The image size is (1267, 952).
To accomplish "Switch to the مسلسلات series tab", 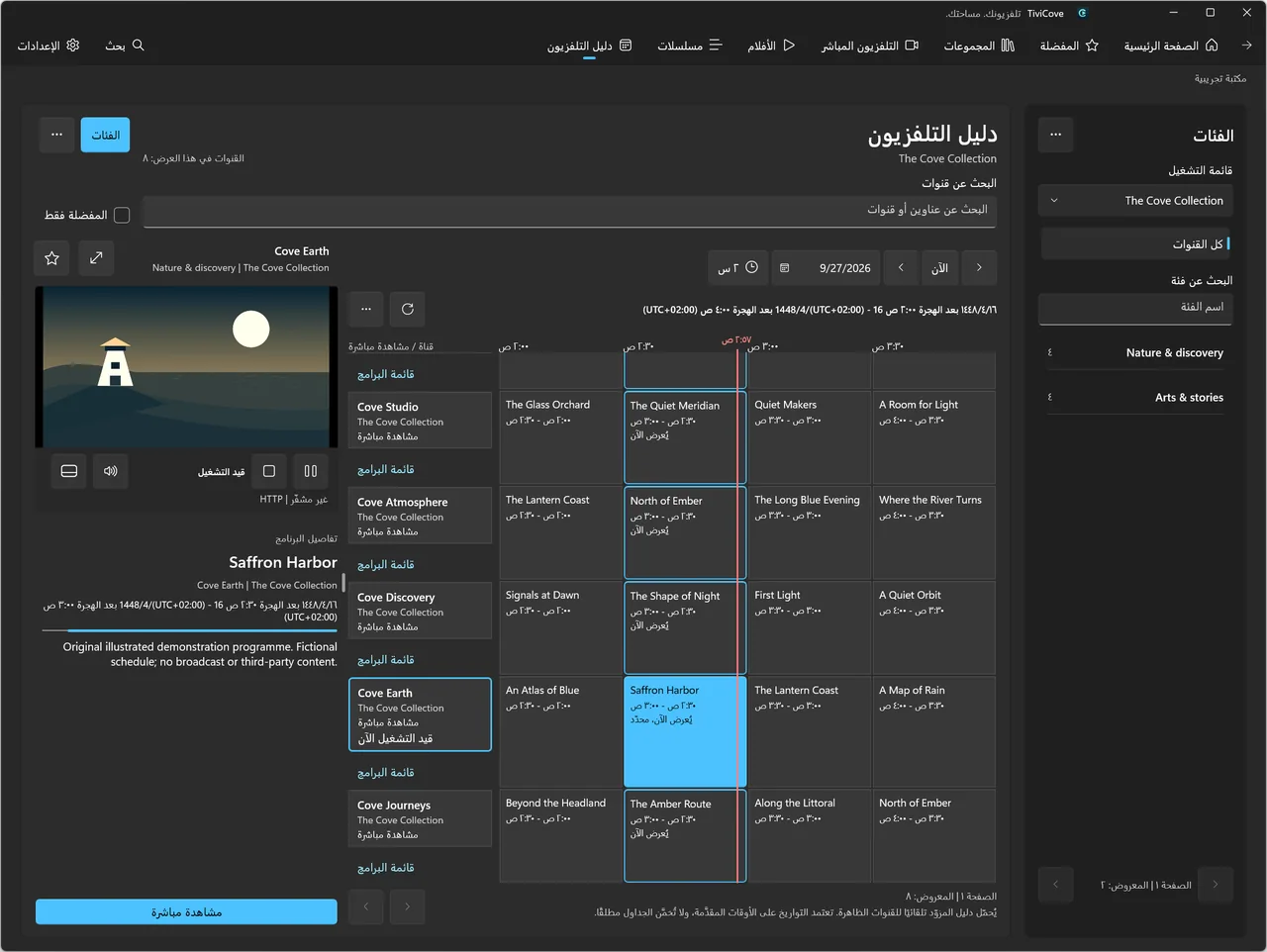I will coord(690,46).
